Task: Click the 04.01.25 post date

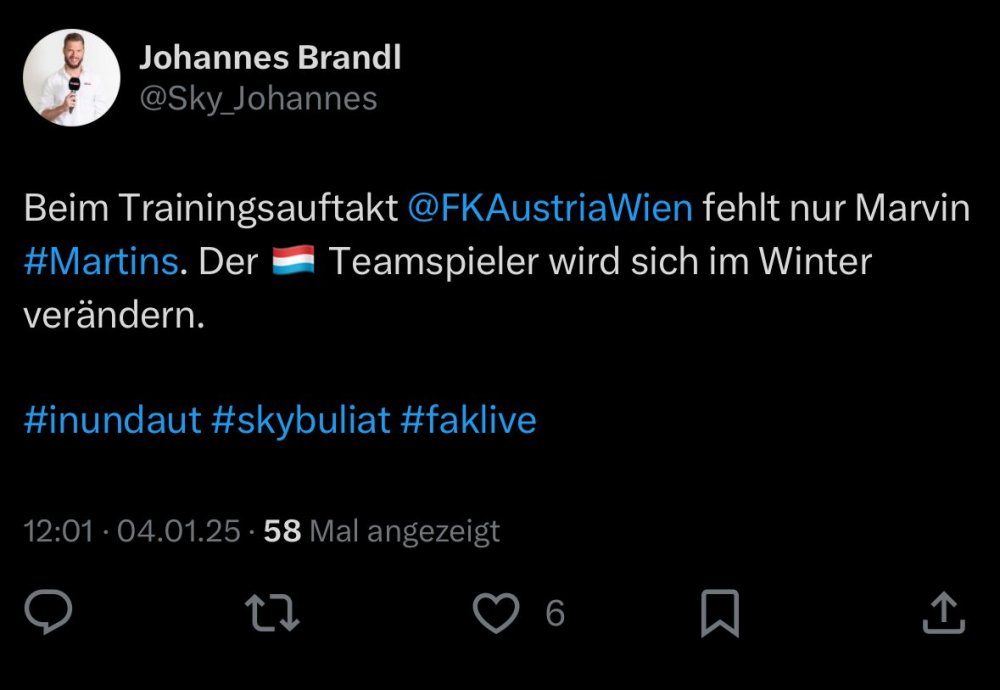Action: (178, 531)
